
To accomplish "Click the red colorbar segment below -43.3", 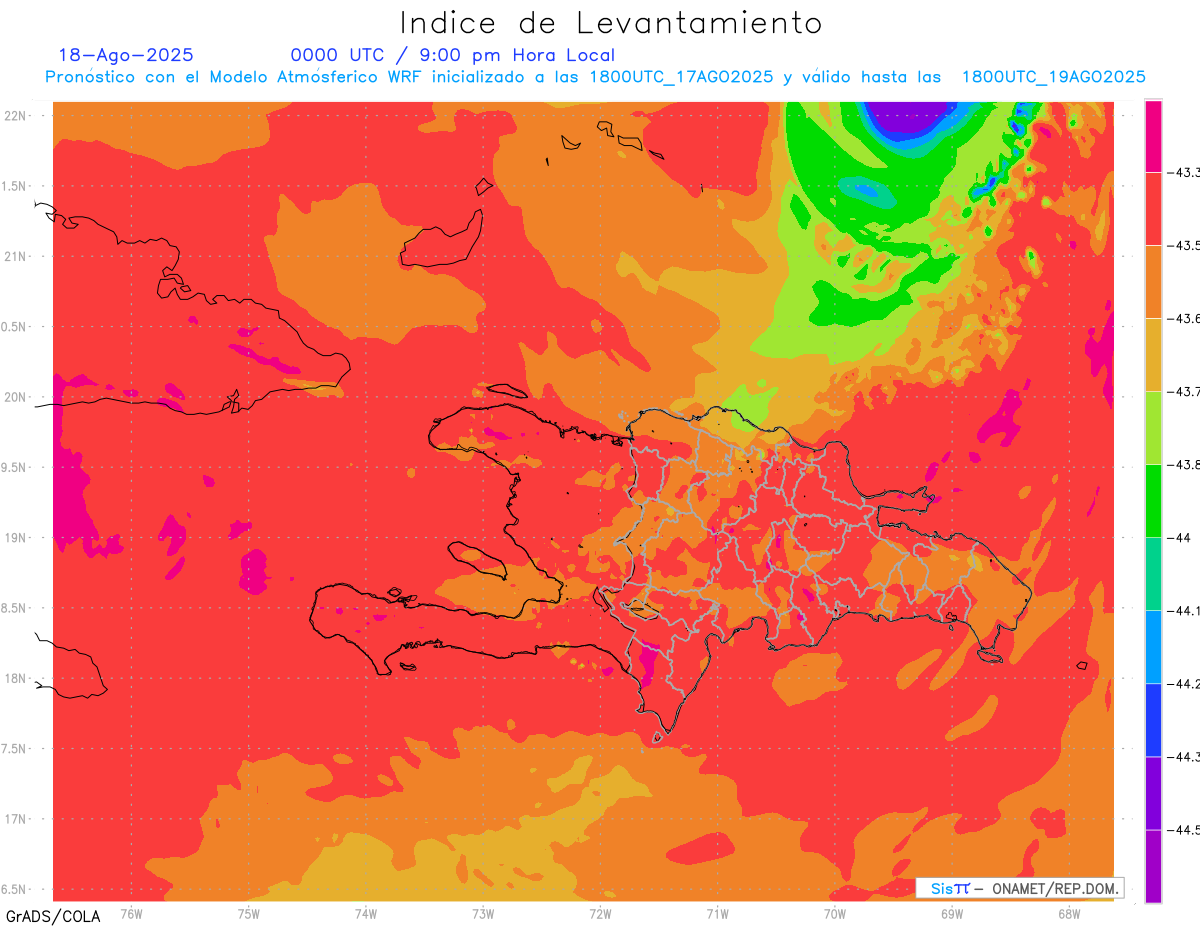I will [1153, 209].
